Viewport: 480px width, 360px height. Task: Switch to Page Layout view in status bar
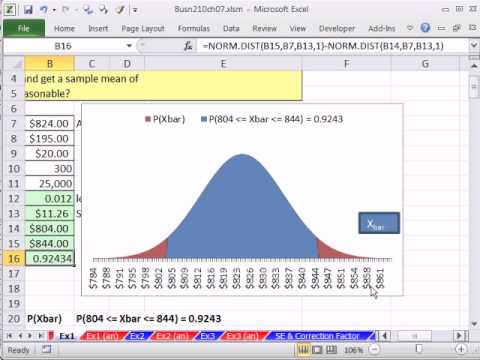(x=317, y=349)
